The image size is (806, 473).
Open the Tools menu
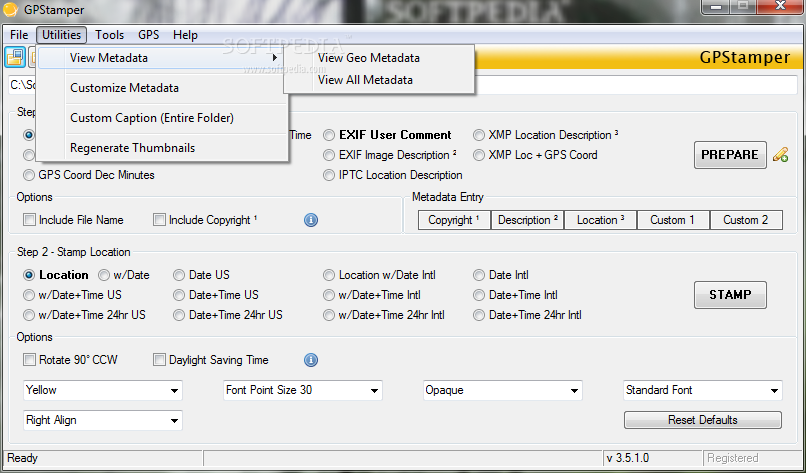[109, 35]
